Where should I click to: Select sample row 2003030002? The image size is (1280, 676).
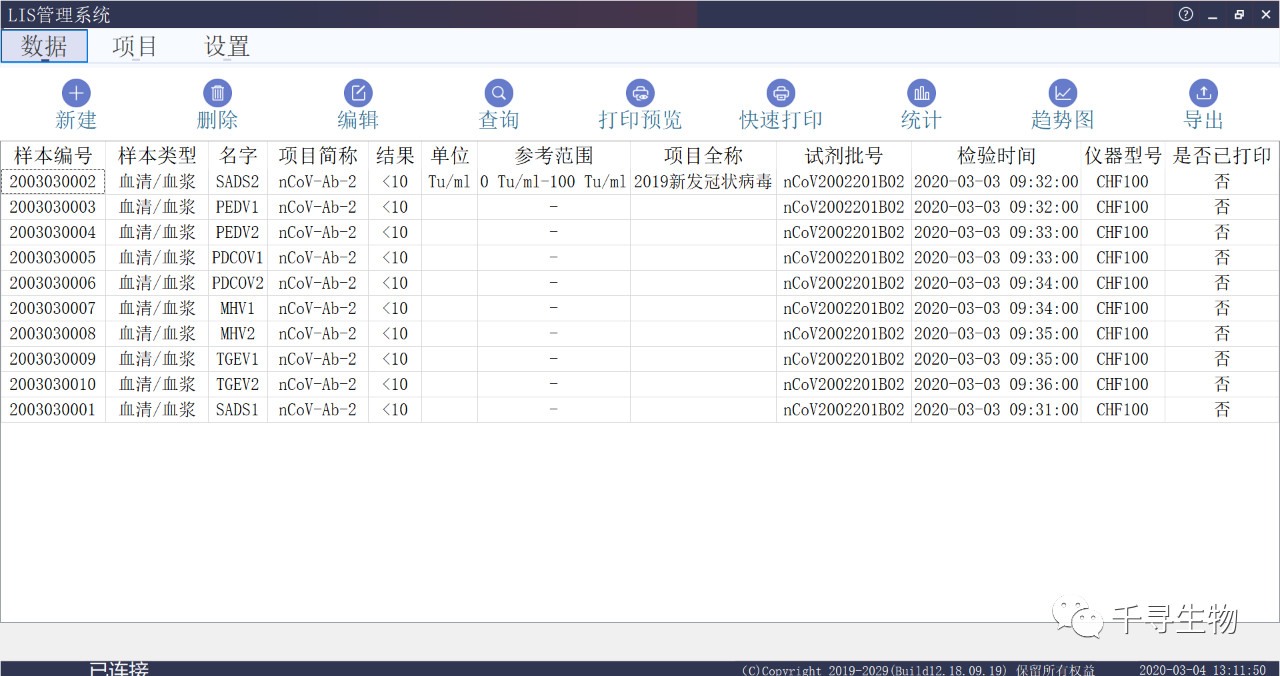pyautogui.click(x=53, y=182)
